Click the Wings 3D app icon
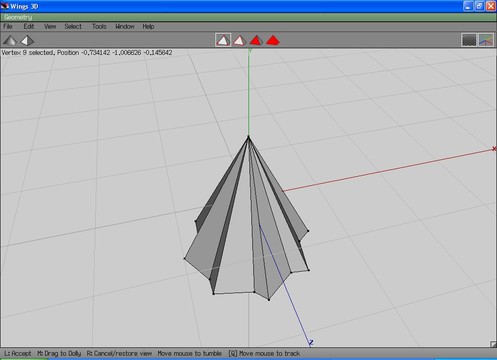The height and width of the screenshot is (360, 497). [x=5, y=6]
